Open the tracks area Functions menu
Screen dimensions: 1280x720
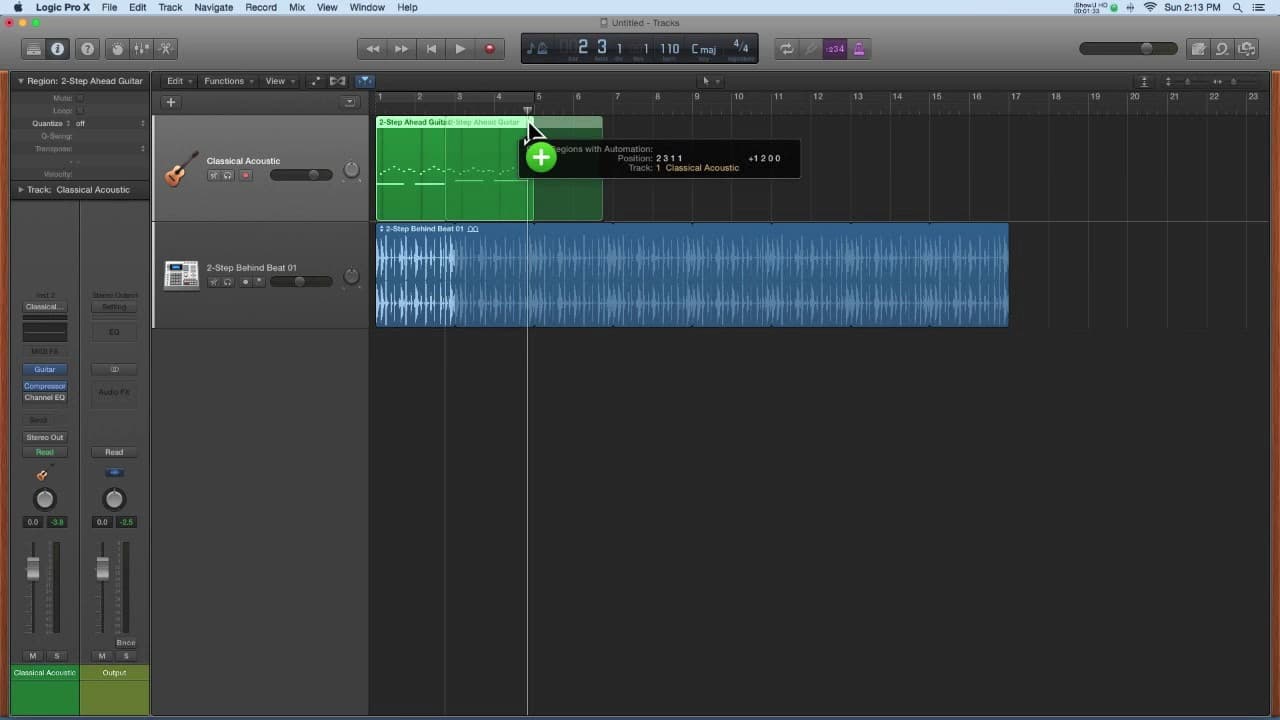coord(228,81)
